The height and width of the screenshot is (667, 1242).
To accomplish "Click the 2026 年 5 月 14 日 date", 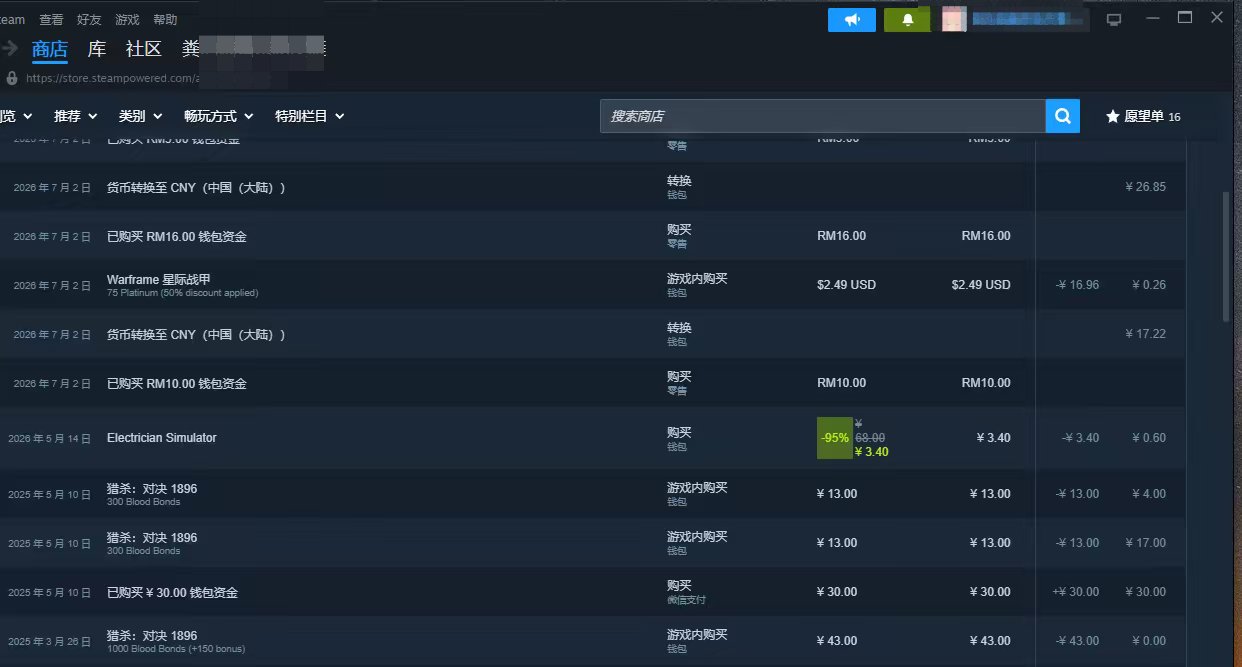I will pos(49,438).
